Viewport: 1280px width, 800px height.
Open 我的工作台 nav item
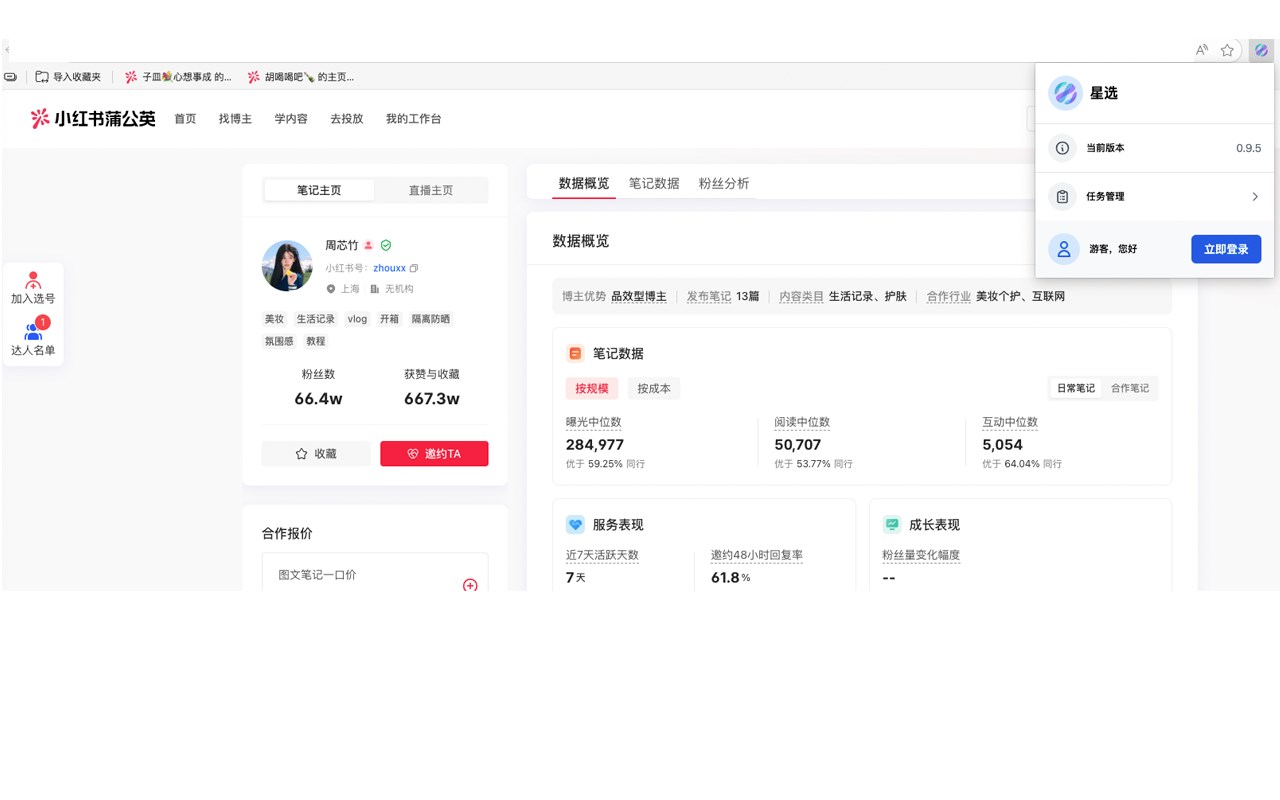413,119
